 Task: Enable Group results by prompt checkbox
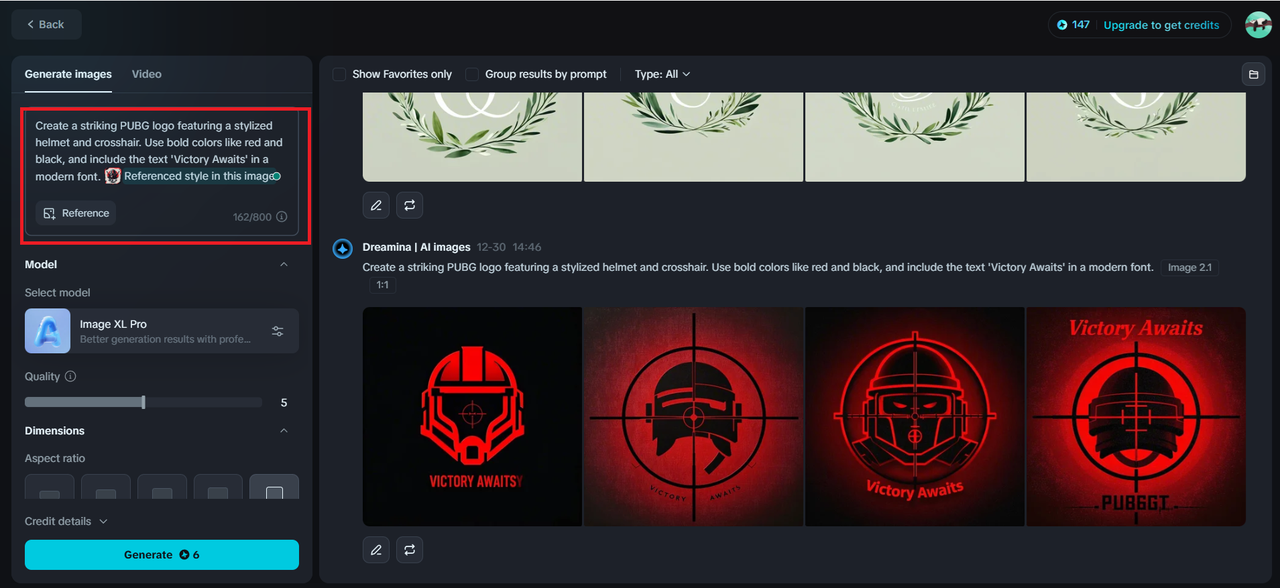[472, 74]
